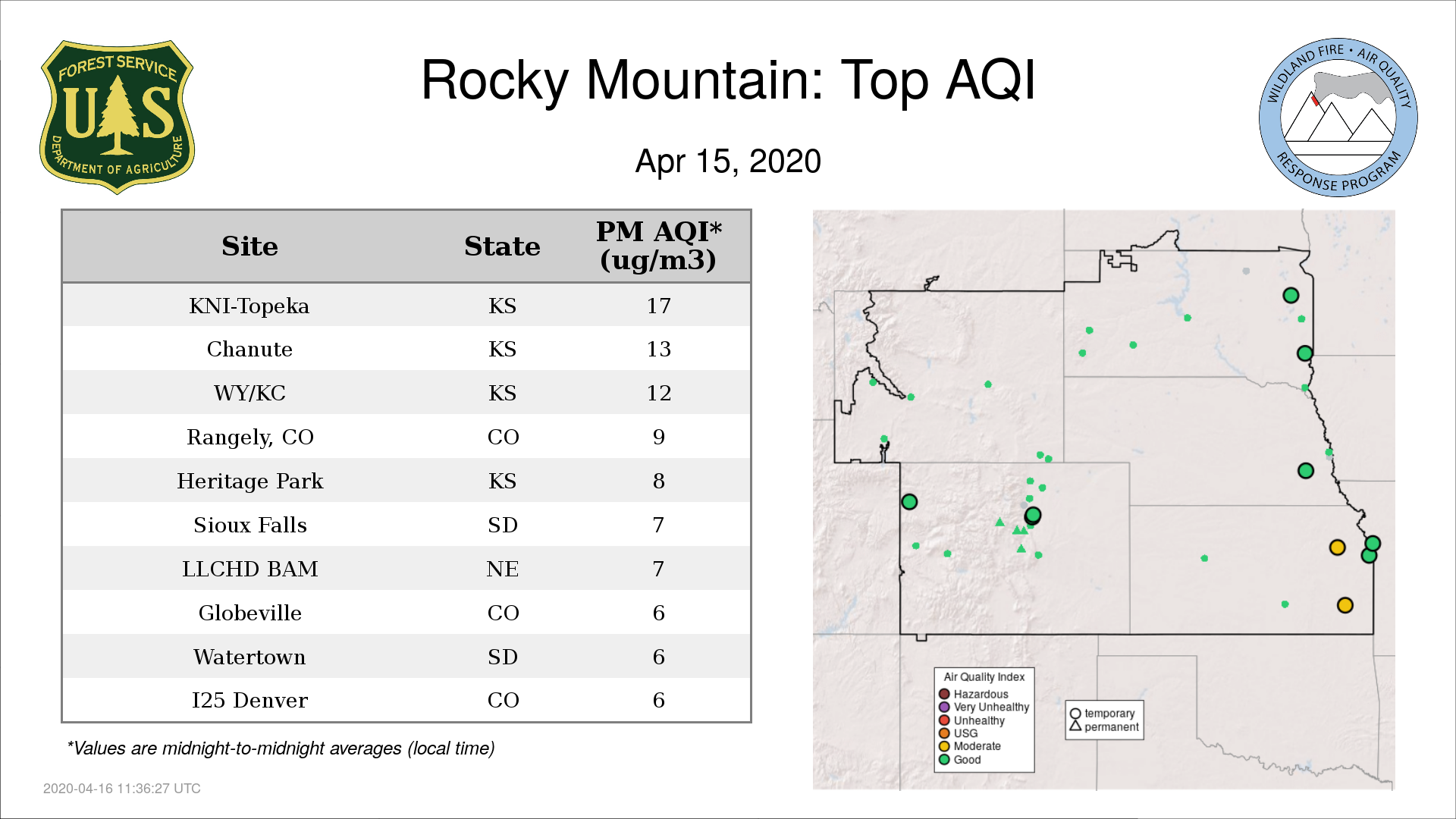Screen dimensions: 1456x819
Task: Click the large green marker near Denver
Action: (x=1033, y=515)
